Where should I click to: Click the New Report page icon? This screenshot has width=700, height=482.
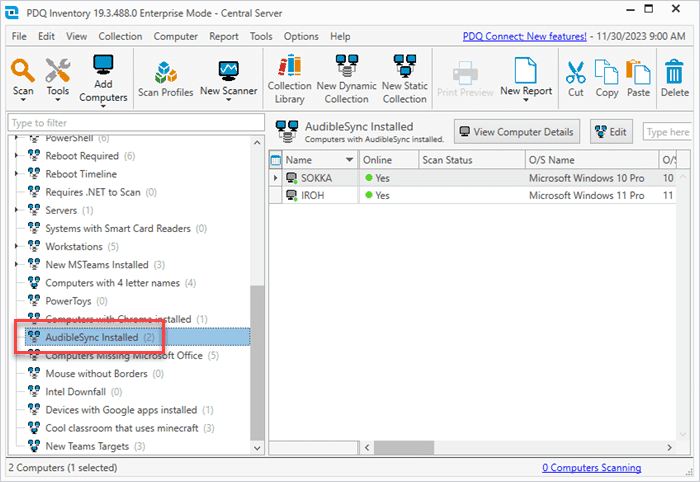click(x=525, y=70)
